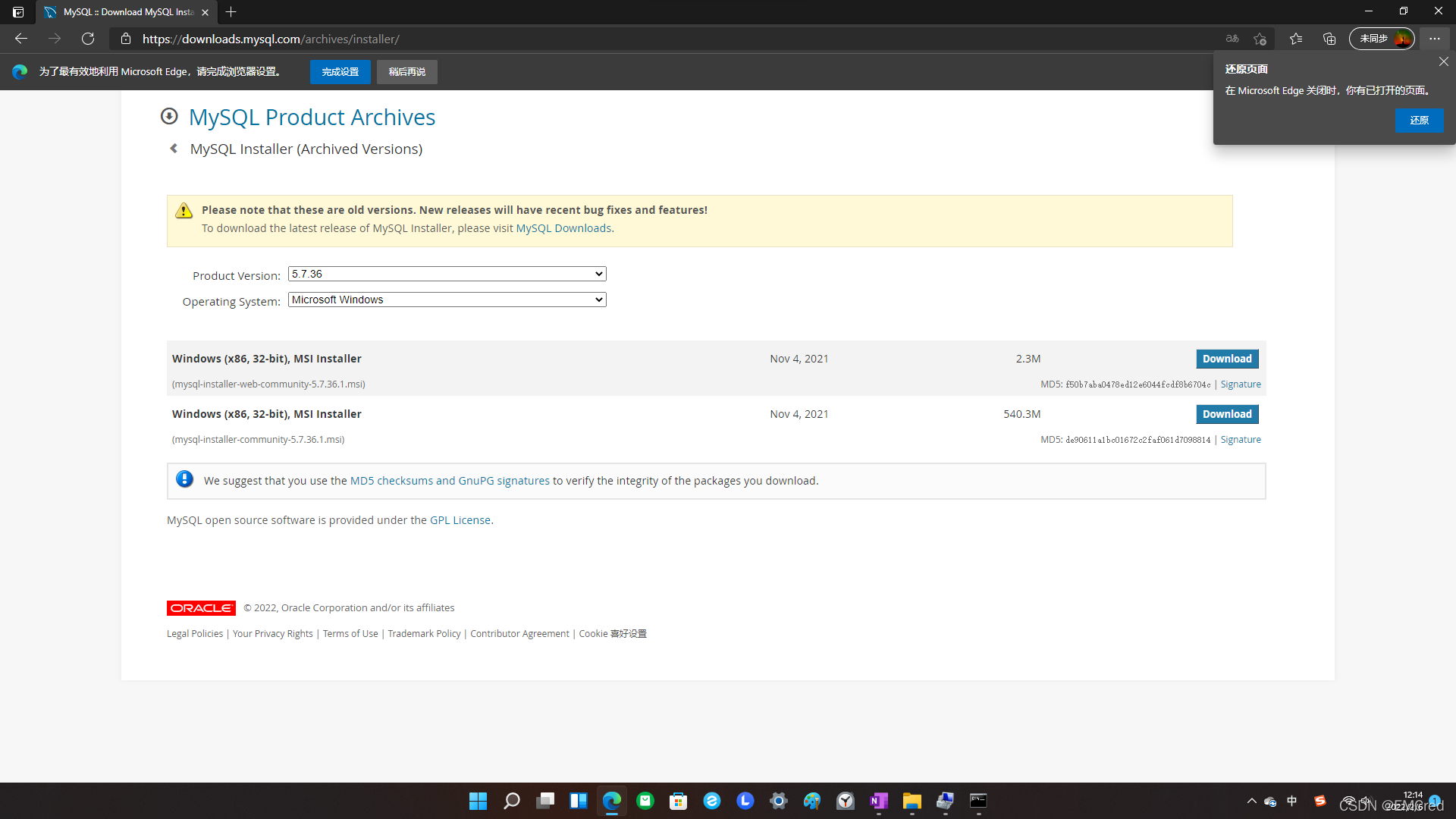Click the translate page icon

coord(1232,39)
